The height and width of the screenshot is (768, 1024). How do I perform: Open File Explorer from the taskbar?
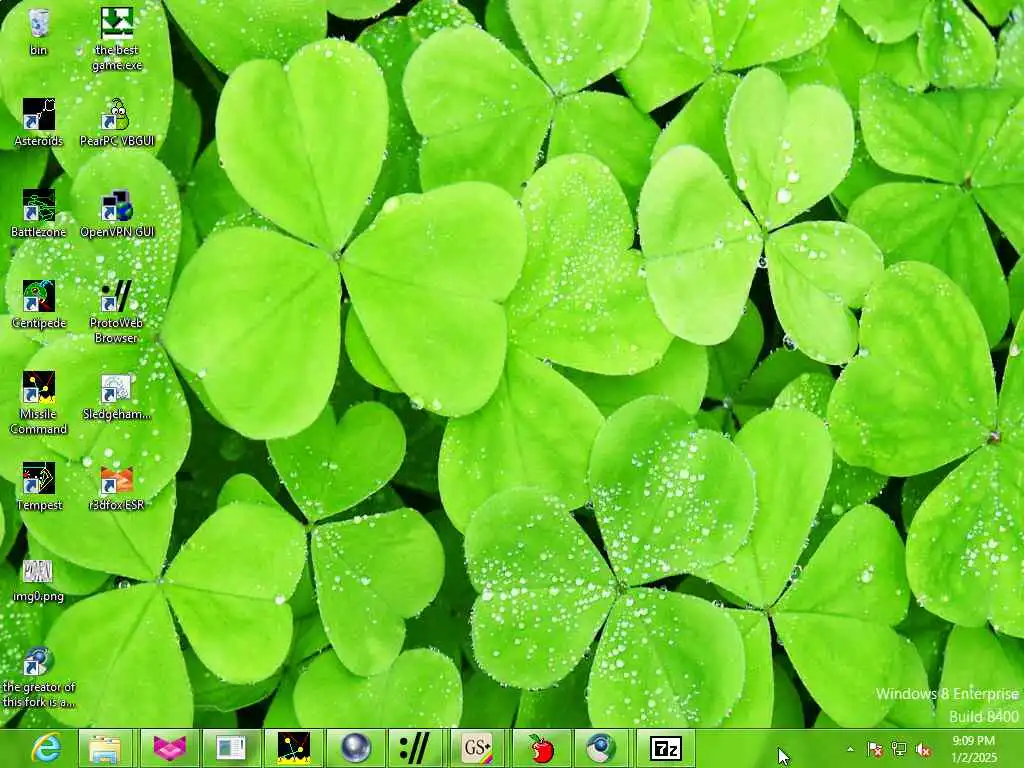[104, 748]
